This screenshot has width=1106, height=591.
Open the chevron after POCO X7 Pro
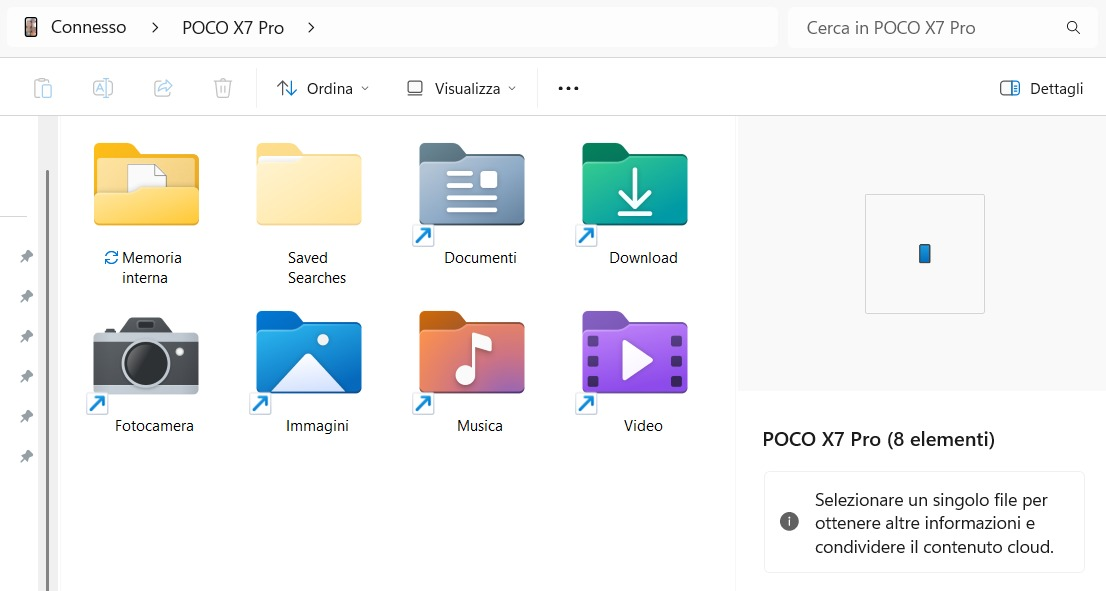(x=311, y=28)
